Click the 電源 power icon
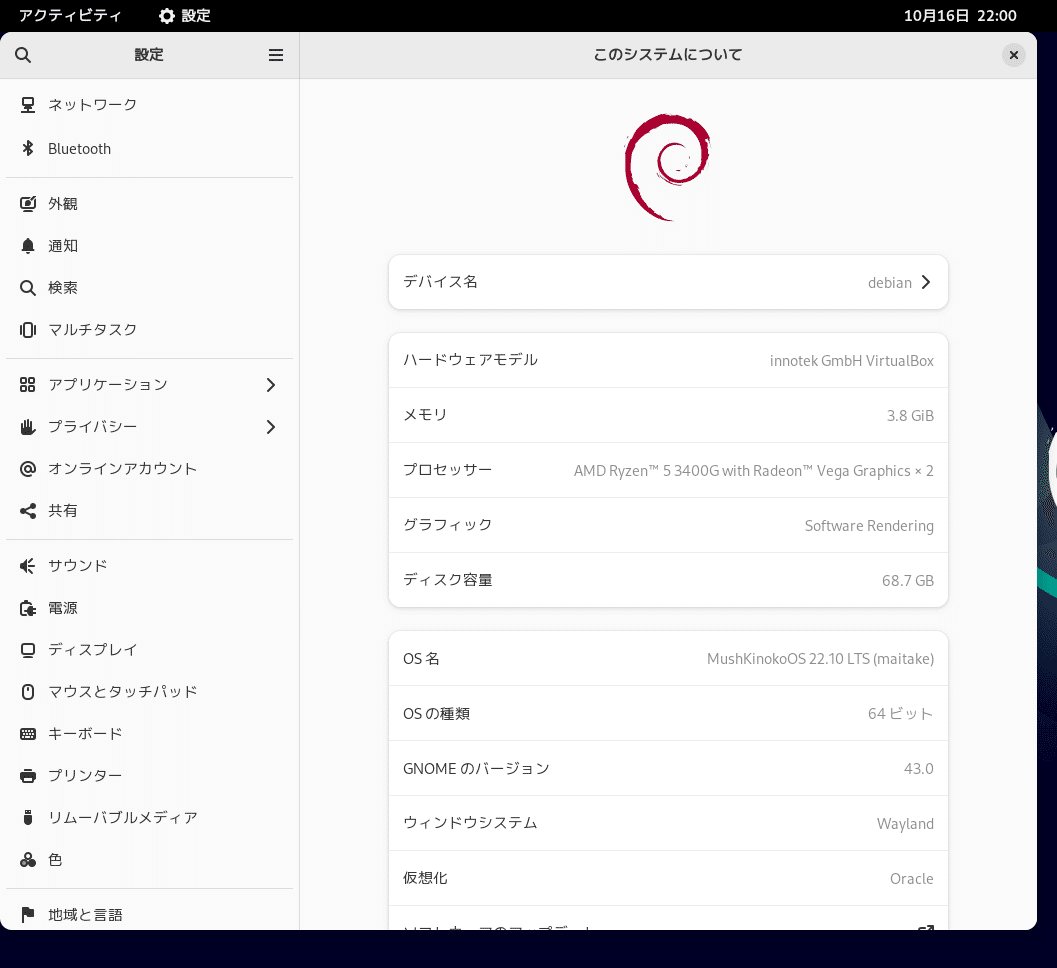Viewport: 1057px width, 968px height. tap(28, 608)
